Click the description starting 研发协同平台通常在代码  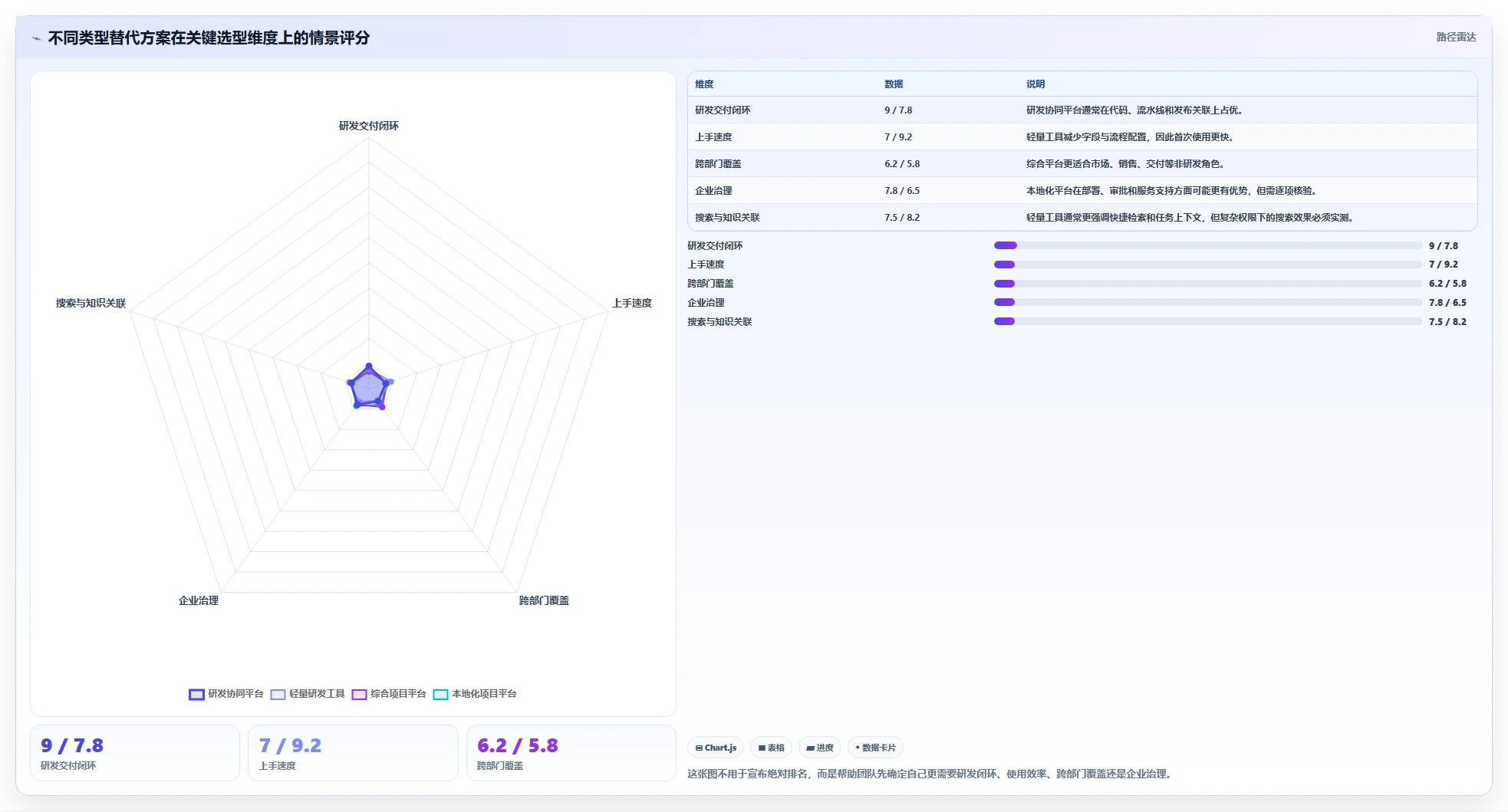1134,110
